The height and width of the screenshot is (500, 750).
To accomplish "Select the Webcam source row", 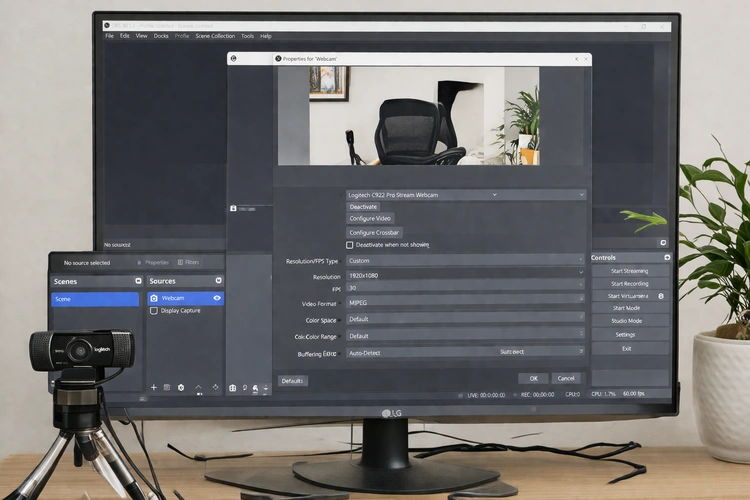I will [186, 298].
